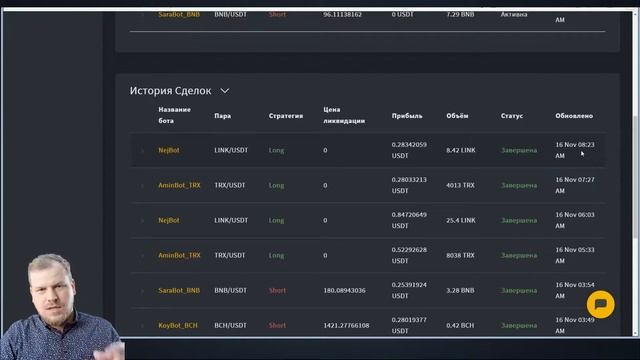This screenshot has width=640, height=360.
Task: Open NejBot link with 8.42 LINK volume
Action: [x=169, y=150]
